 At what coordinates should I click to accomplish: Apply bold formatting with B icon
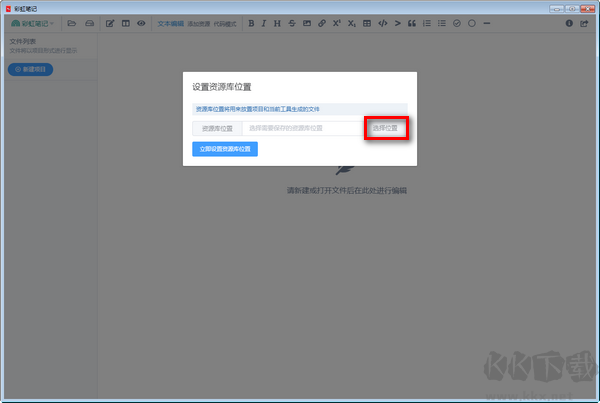point(251,23)
